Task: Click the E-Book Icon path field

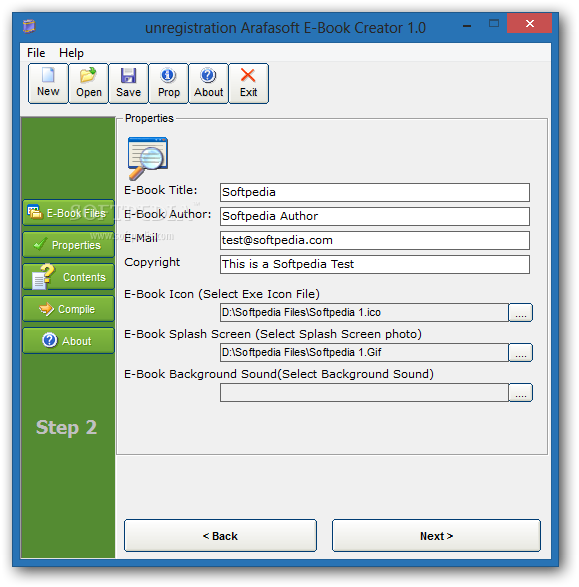Action: (x=364, y=312)
